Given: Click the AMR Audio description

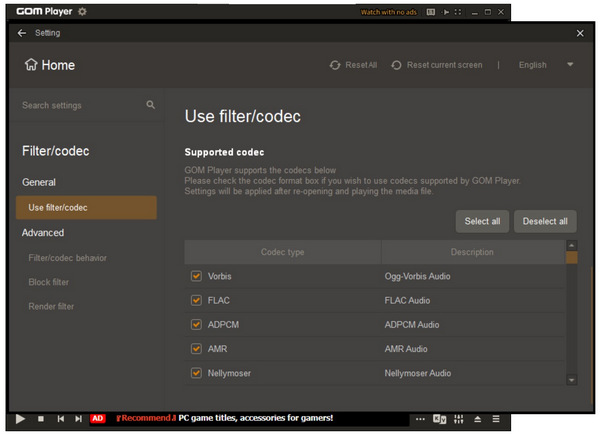Looking at the screenshot, I should tap(406, 349).
